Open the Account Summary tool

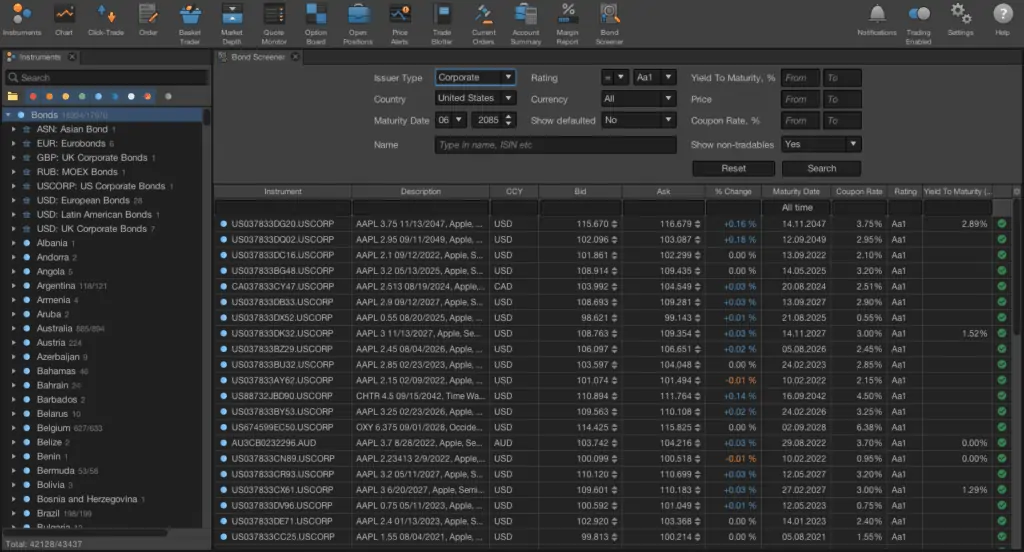coord(526,24)
